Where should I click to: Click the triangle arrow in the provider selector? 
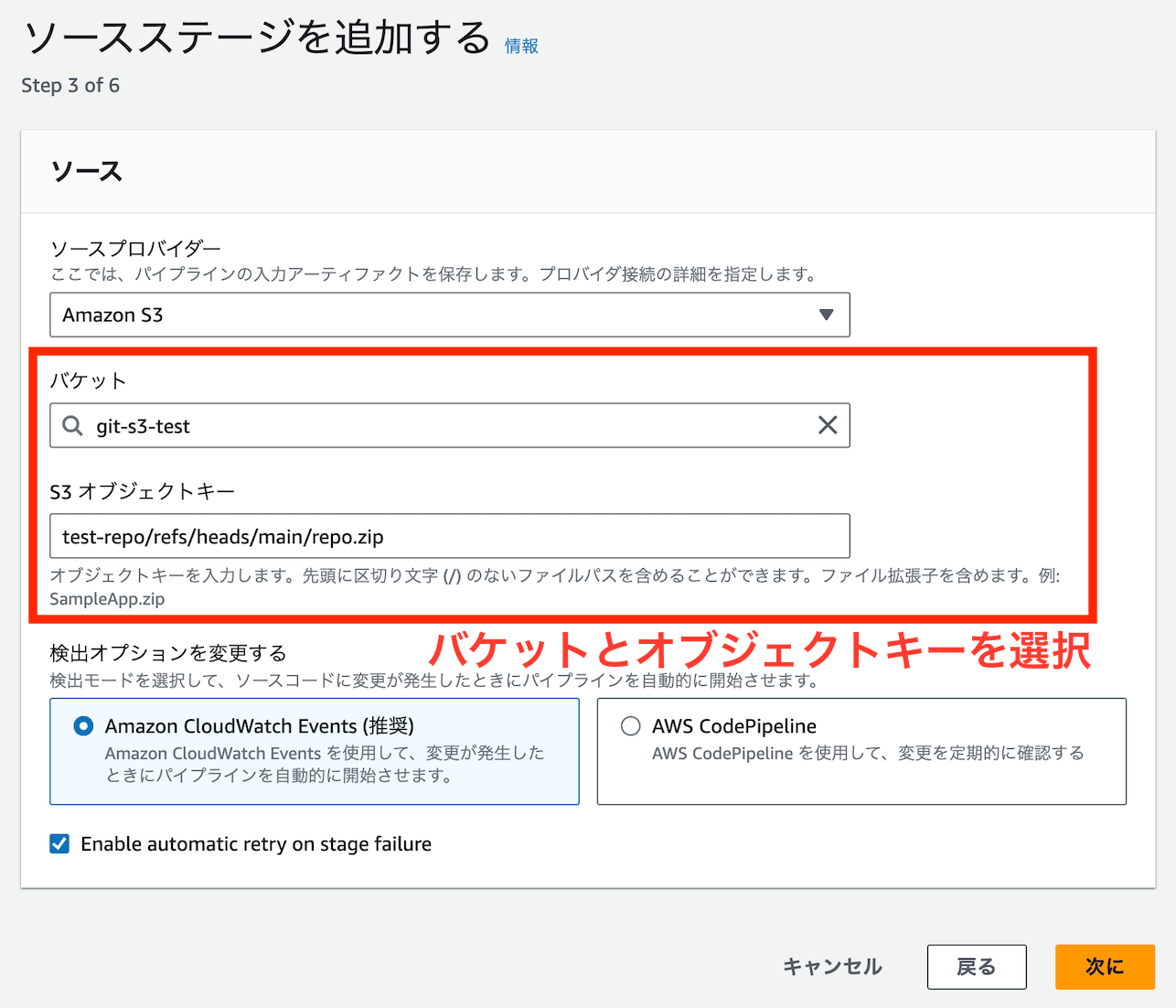click(826, 315)
